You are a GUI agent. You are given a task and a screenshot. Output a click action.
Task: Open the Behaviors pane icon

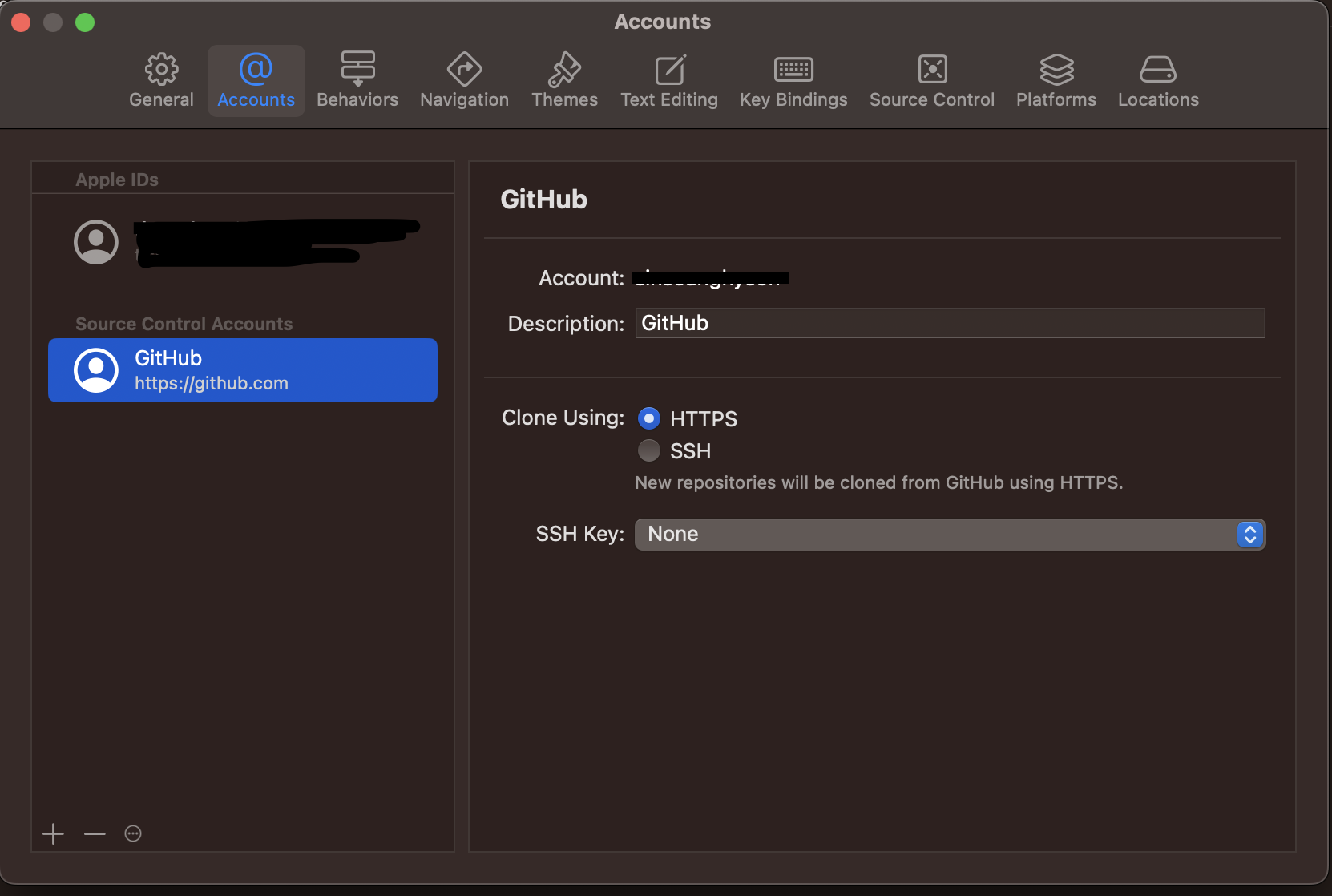357,69
